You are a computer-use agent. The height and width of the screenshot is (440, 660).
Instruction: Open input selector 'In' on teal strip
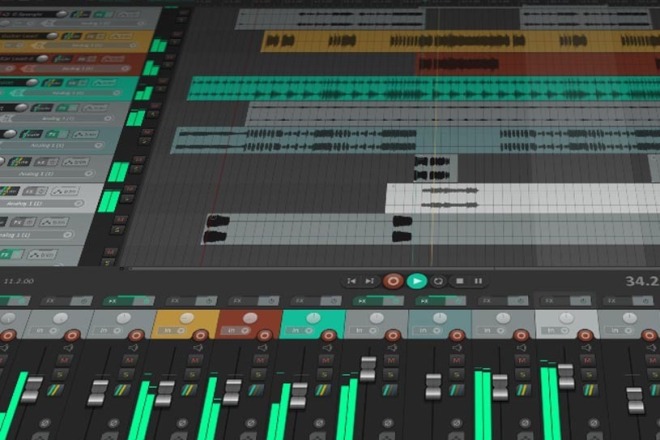(299, 331)
